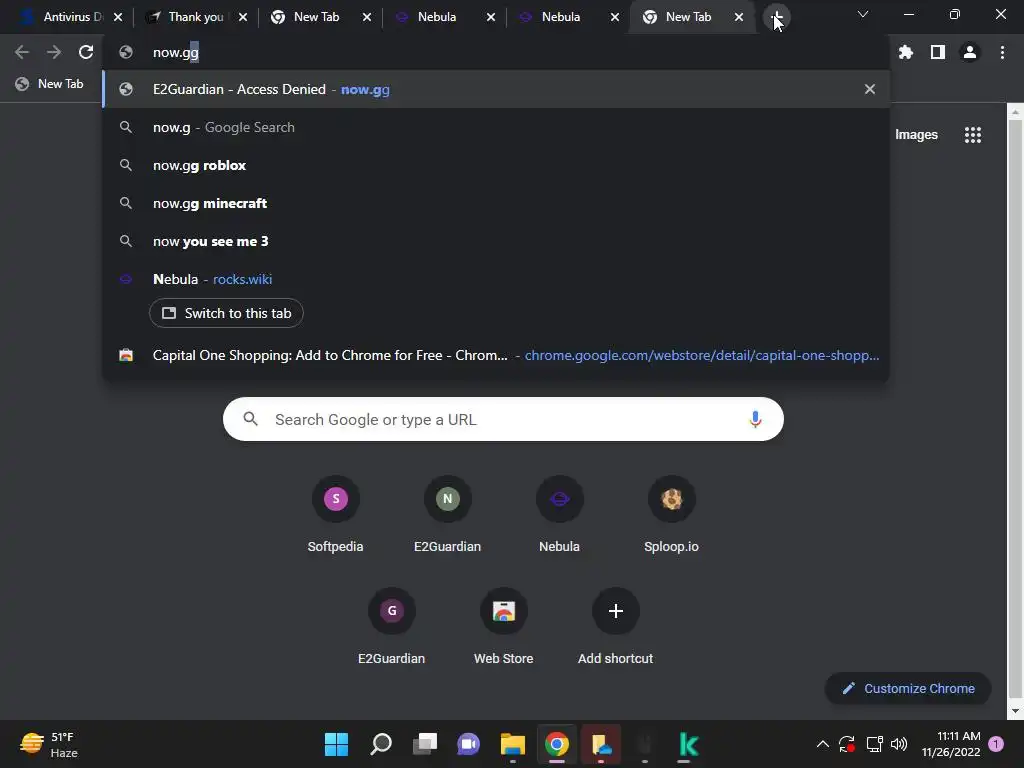The image size is (1024, 768).
Task: Show hidden system tray icons
Action: [x=822, y=744]
